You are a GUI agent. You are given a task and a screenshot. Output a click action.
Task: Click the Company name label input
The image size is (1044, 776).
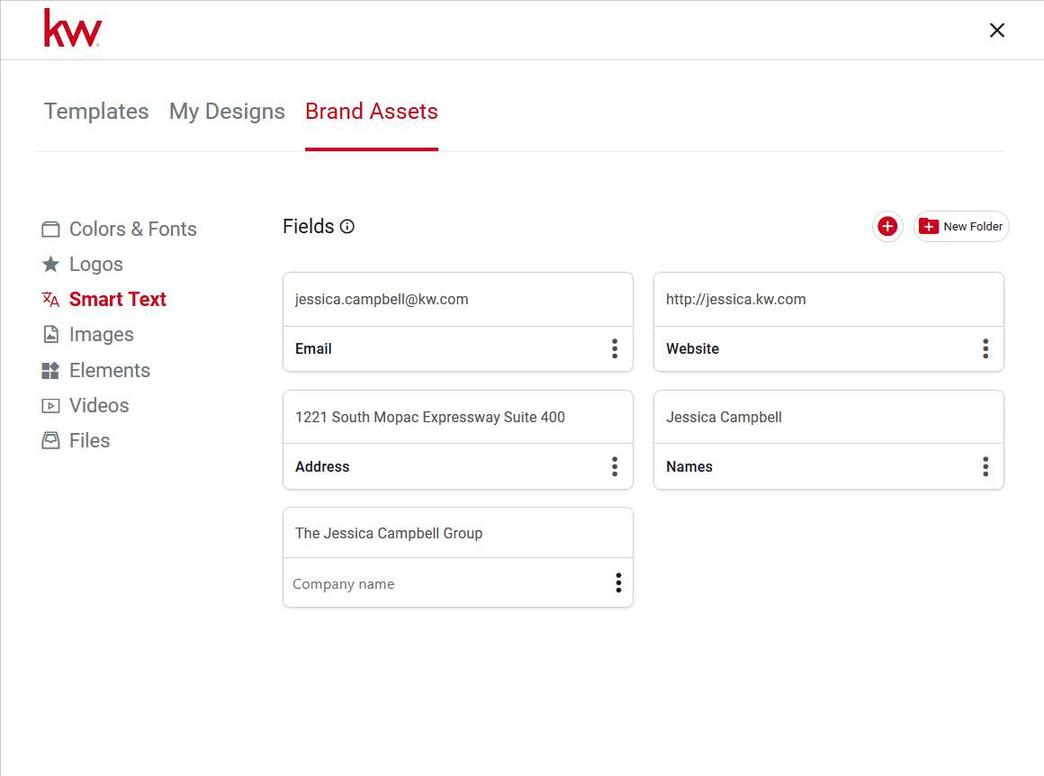(440, 584)
